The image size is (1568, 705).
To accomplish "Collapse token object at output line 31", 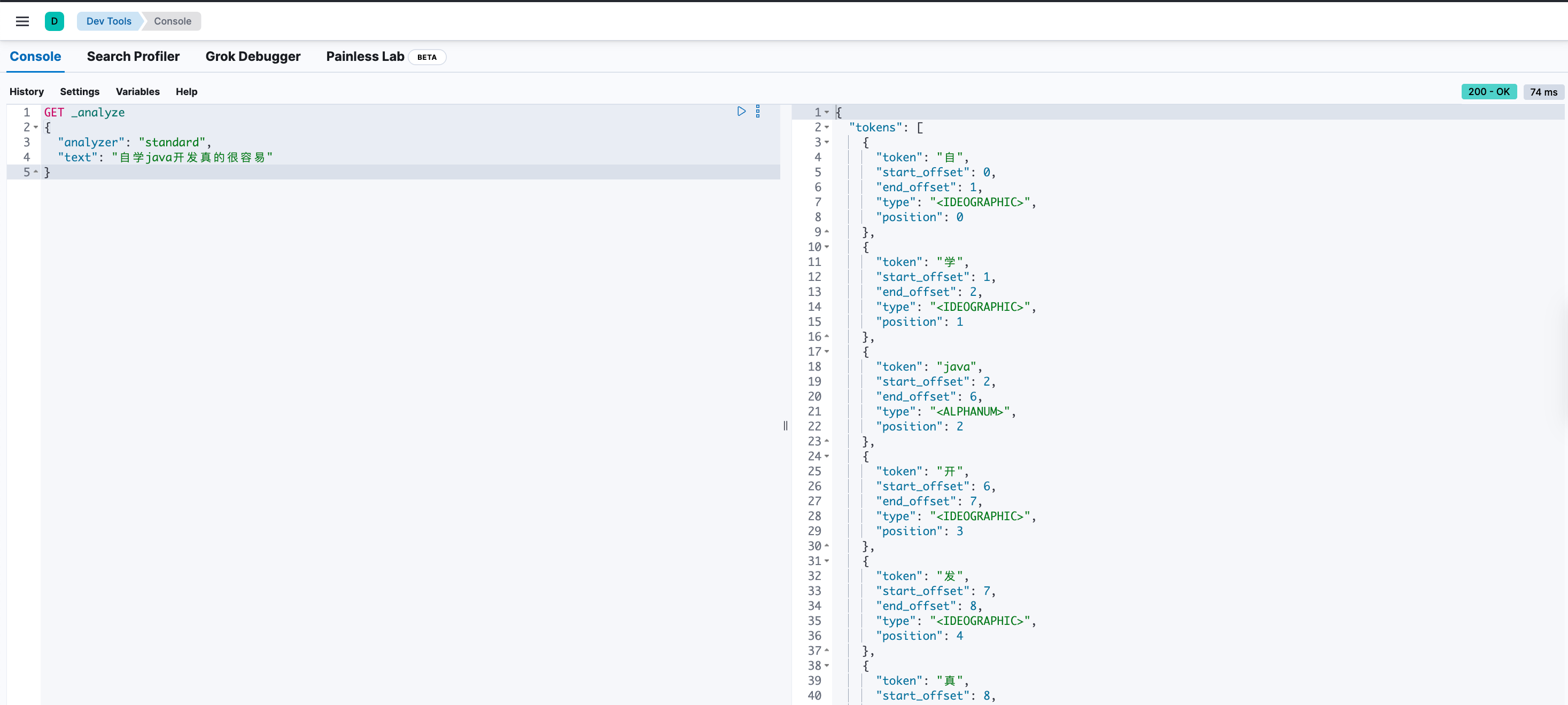I will (x=827, y=561).
